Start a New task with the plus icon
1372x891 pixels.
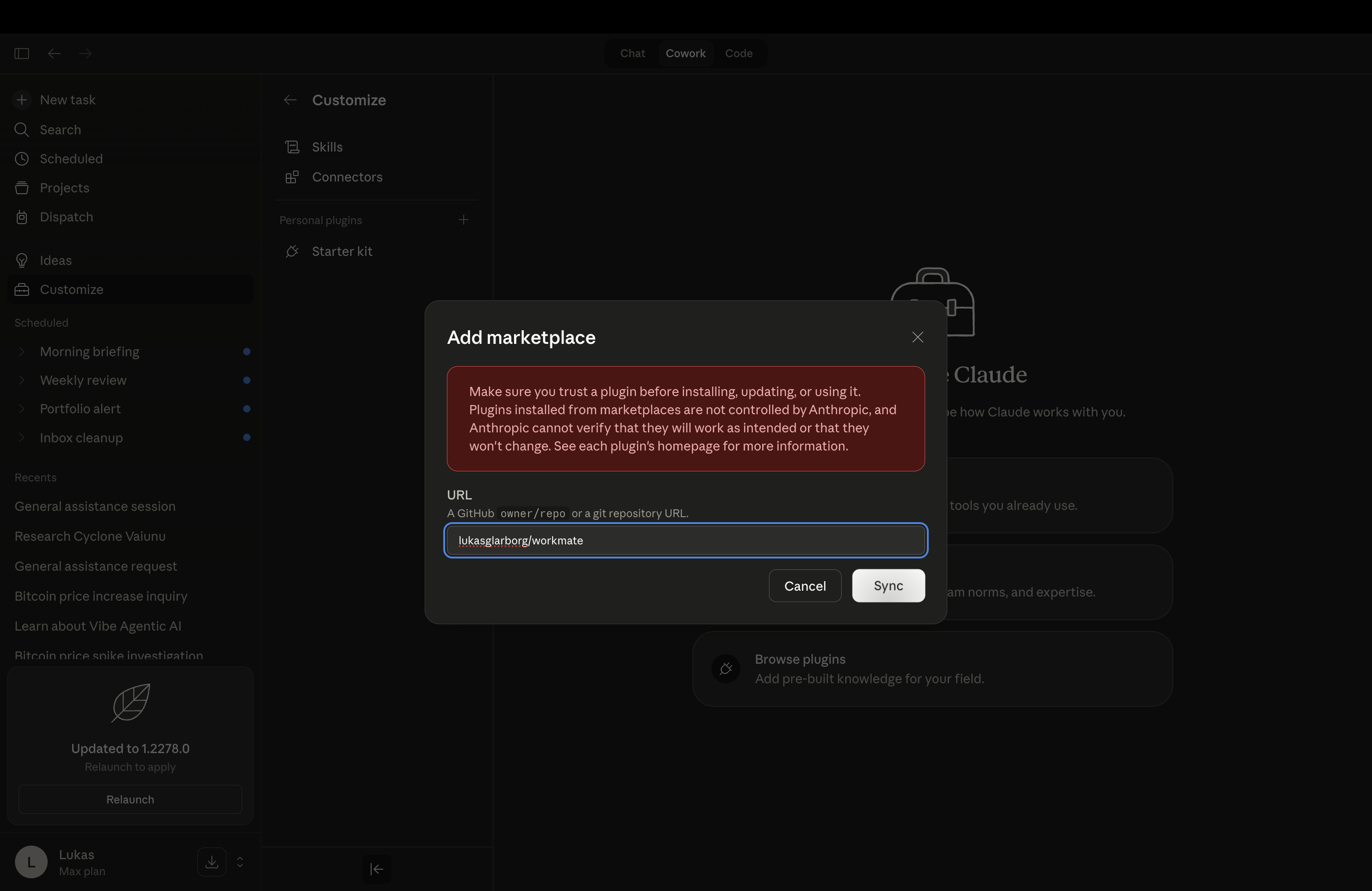(22, 100)
